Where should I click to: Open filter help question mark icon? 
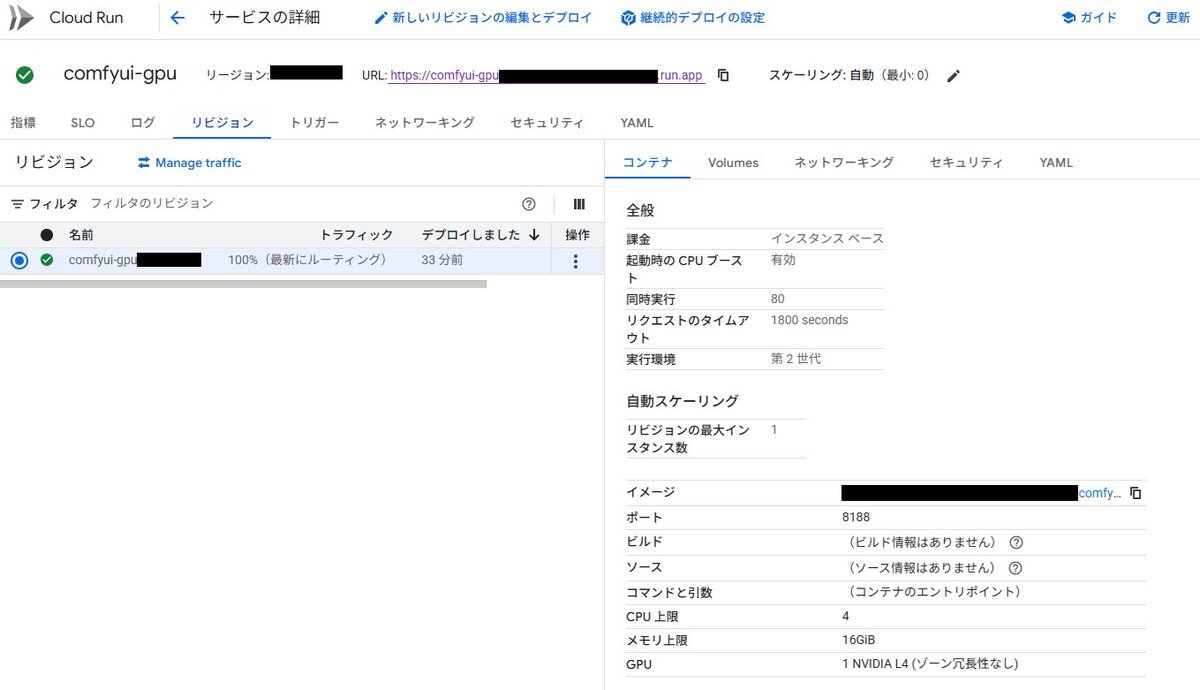click(529, 204)
